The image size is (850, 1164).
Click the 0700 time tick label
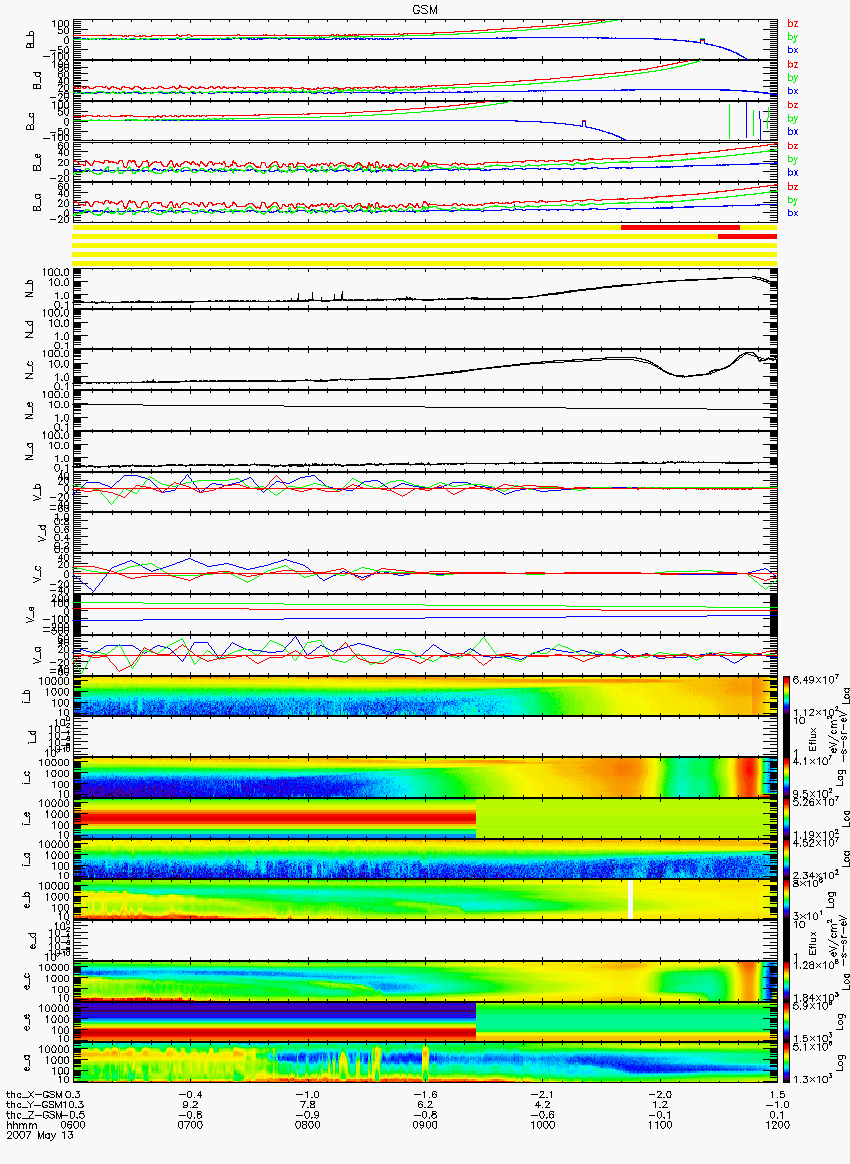190,1125
